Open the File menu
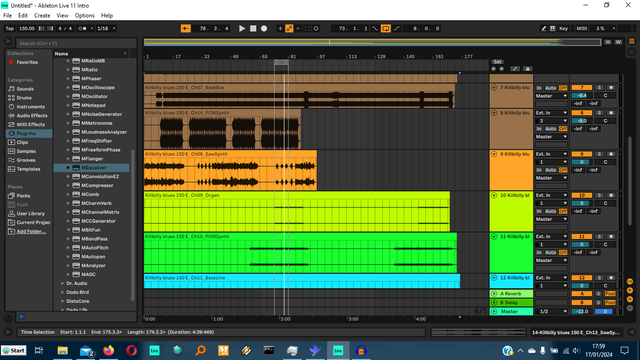Image resolution: width=640 pixels, height=360 pixels. [7, 16]
